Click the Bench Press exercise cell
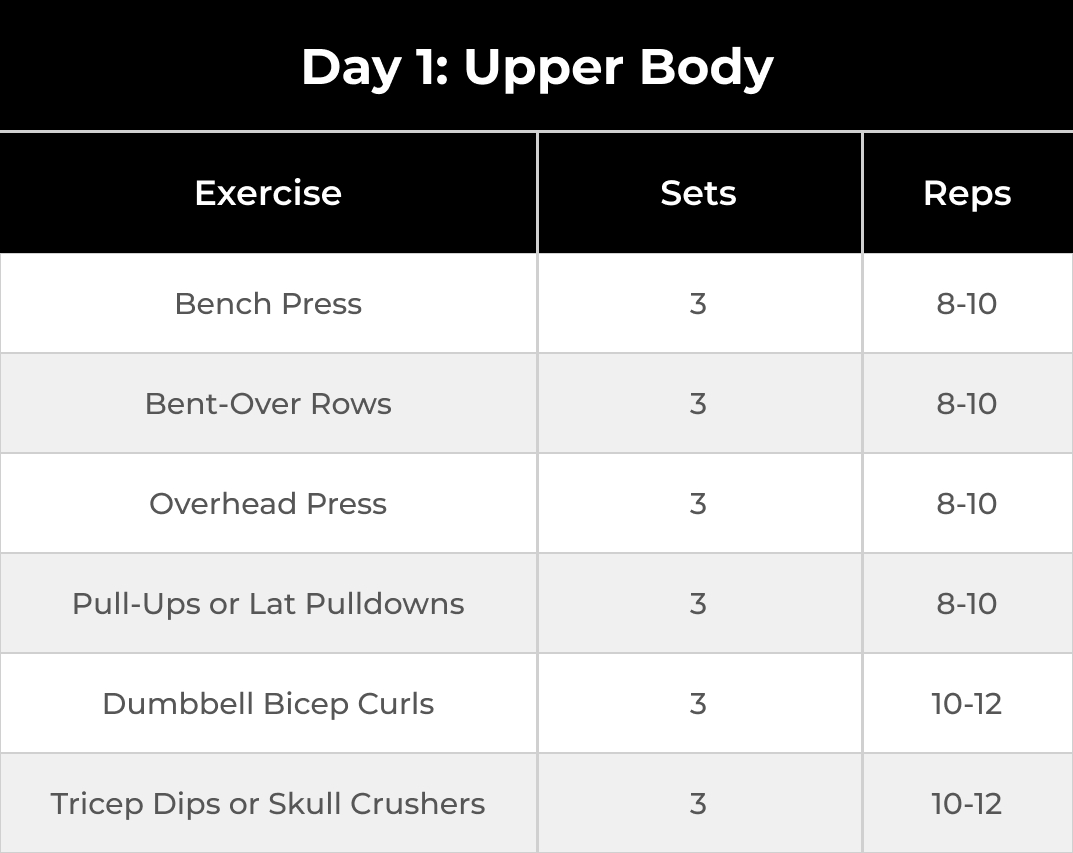The height and width of the screenshot is (853, 1073). pyautogui.click(x=268, y=304)
